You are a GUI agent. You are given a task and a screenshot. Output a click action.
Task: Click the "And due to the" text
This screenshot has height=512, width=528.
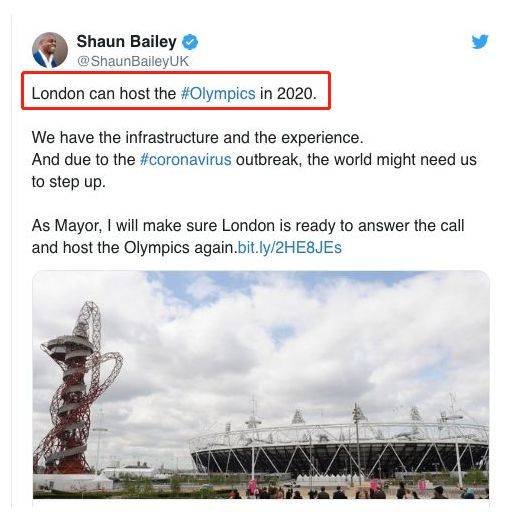coord(84,159)
